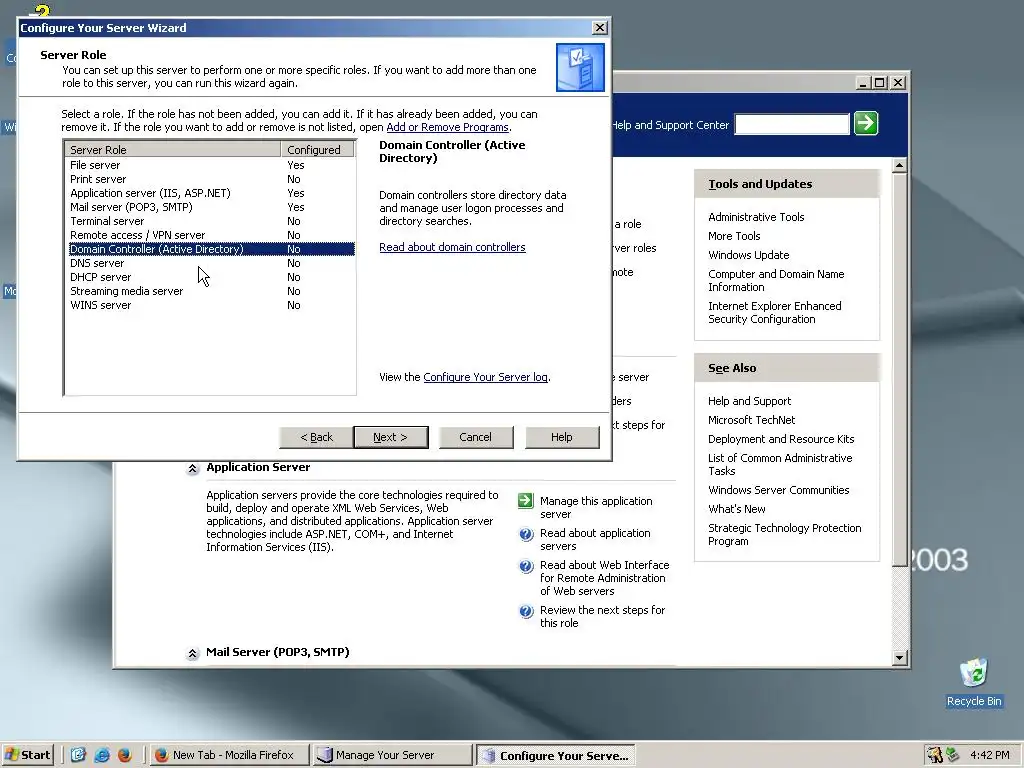Select DNS server role row
This screenshot has height=768, width=1024.
(212, 263)
